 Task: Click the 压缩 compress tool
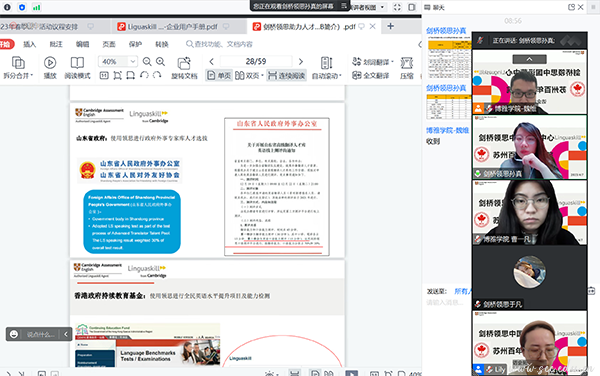[407, 68]
